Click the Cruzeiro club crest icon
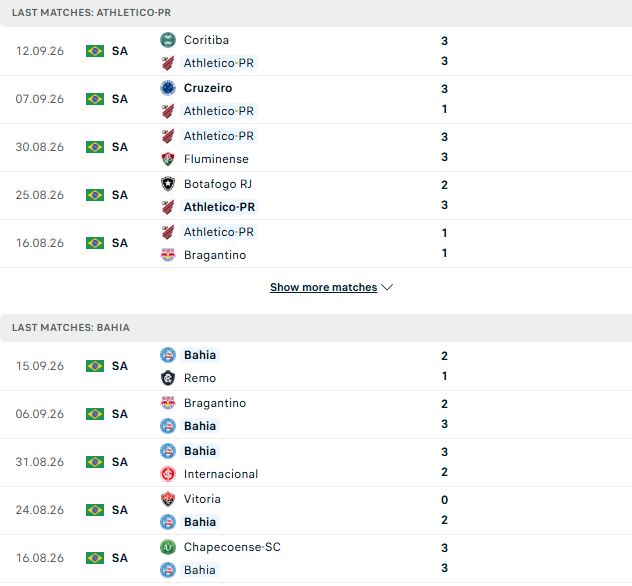 tap(168, 88)
